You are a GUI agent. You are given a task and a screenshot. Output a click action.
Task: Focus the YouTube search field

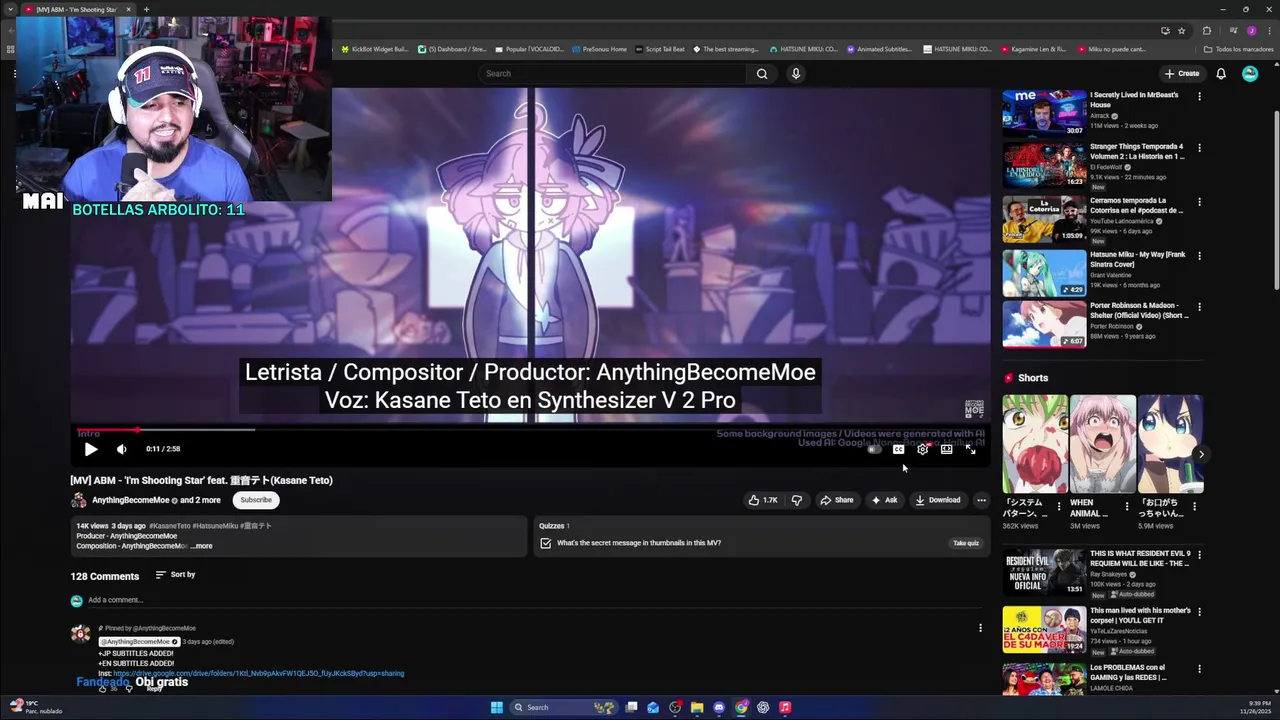pyautogui.click(x=612, y=73)
